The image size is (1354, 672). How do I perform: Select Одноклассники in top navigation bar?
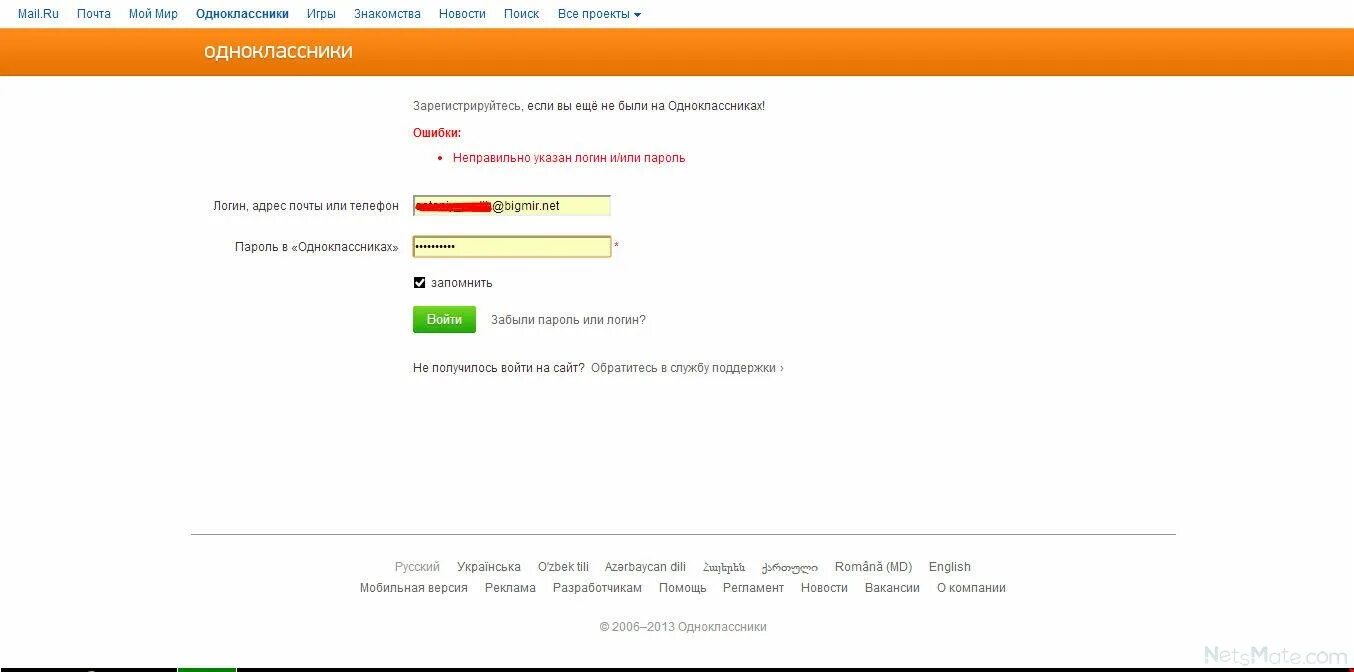[242, 14]
